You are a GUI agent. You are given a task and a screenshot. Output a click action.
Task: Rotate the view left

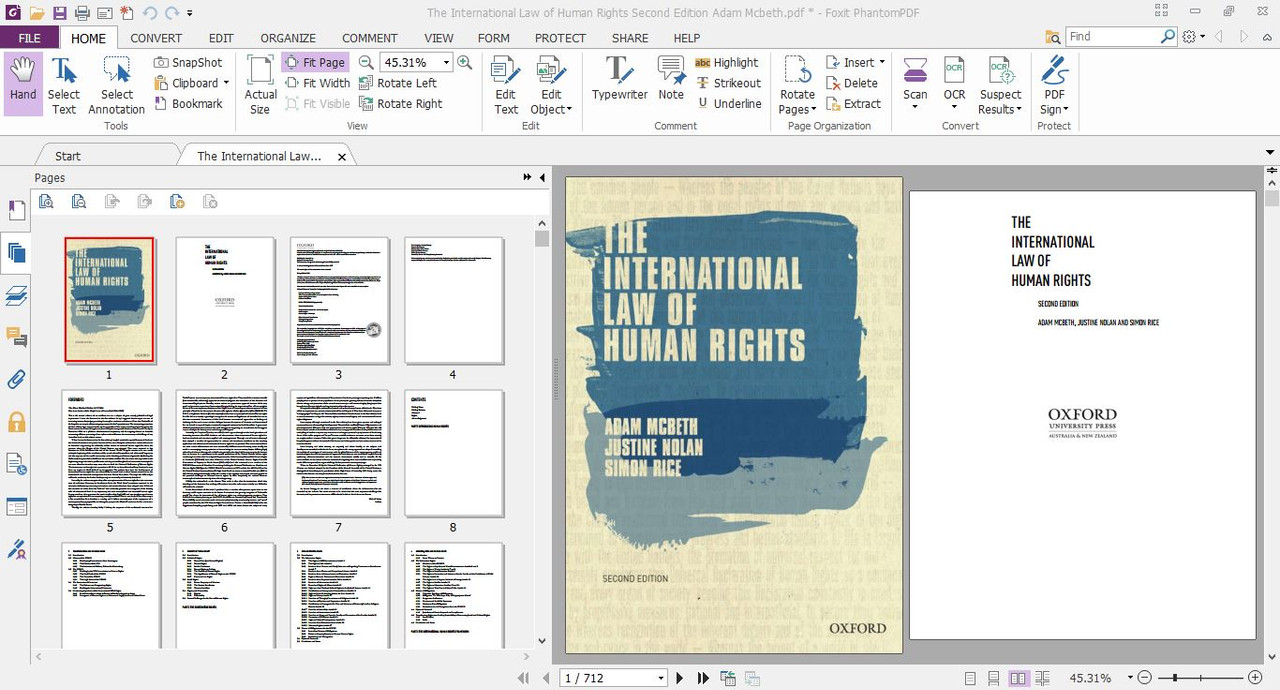coord(398,83)
